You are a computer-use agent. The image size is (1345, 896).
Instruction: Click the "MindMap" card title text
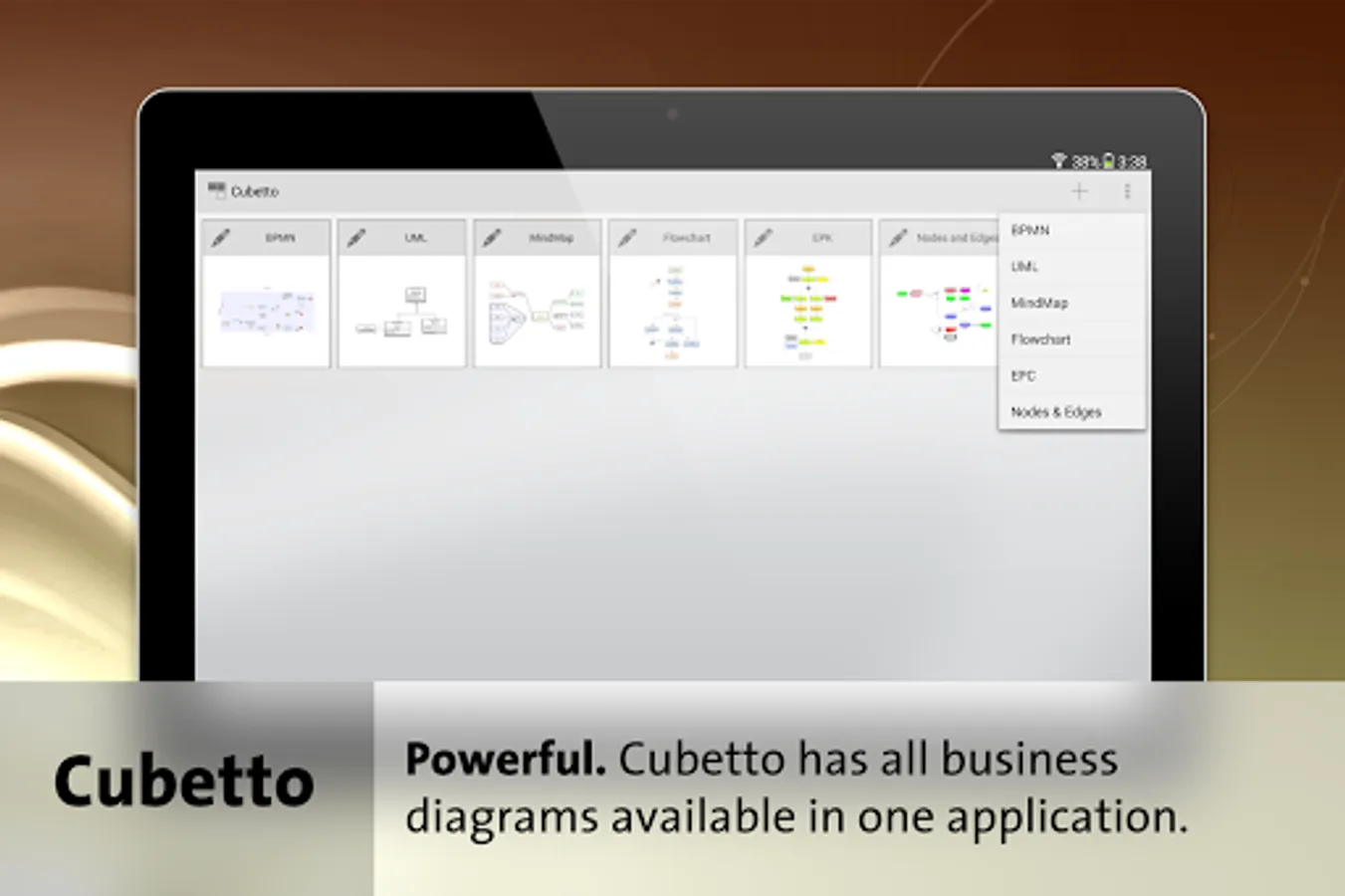[x=551, y=238]
